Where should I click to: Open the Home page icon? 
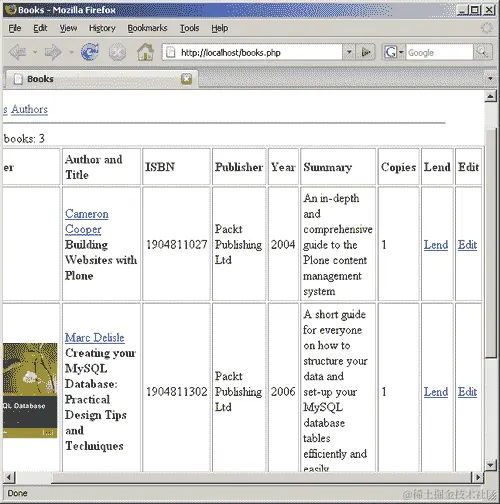click(145, 52)
